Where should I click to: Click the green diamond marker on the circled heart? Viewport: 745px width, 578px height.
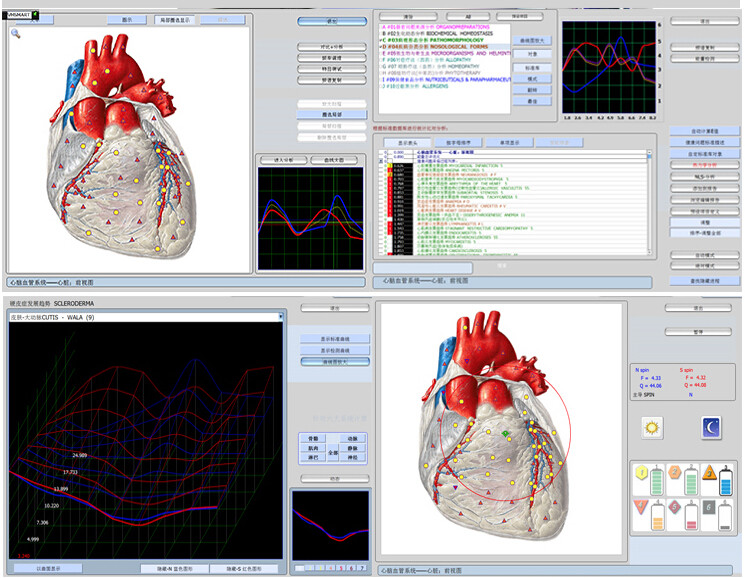click(x=506, y=433)
